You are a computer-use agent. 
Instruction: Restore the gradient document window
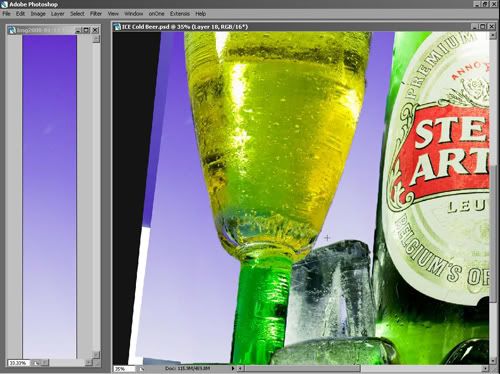click(x=87, y=30)
